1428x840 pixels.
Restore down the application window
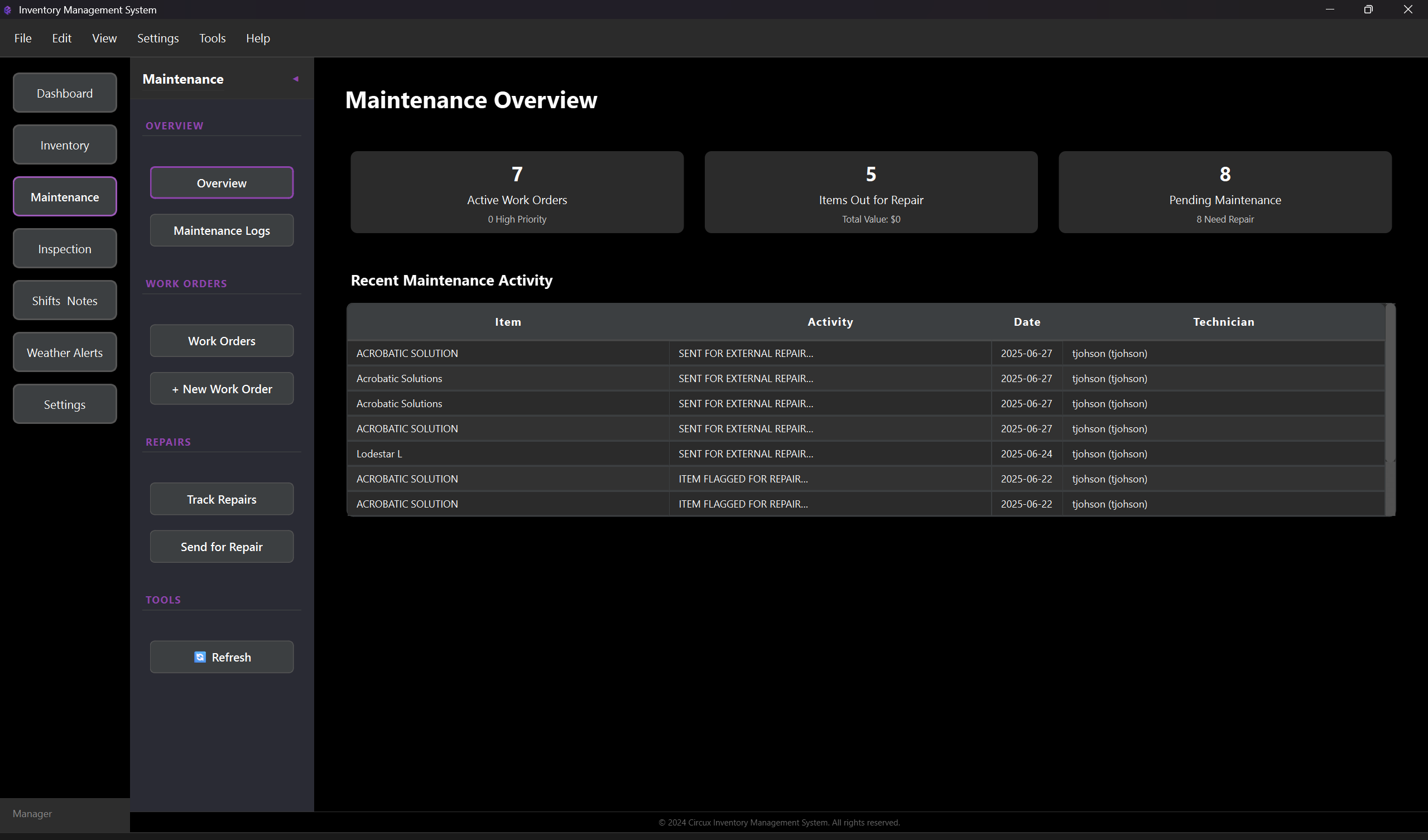pos(1368,9)
